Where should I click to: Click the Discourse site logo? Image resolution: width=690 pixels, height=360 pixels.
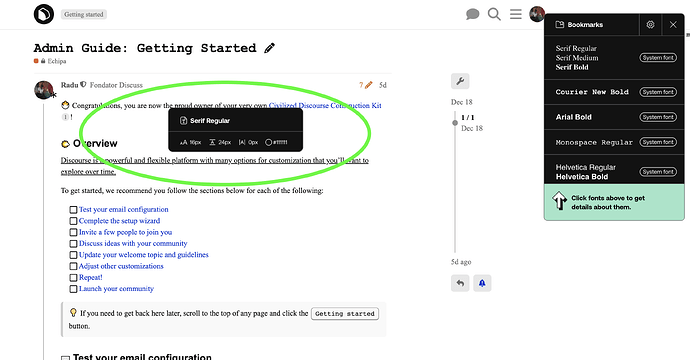coord(44,14)
